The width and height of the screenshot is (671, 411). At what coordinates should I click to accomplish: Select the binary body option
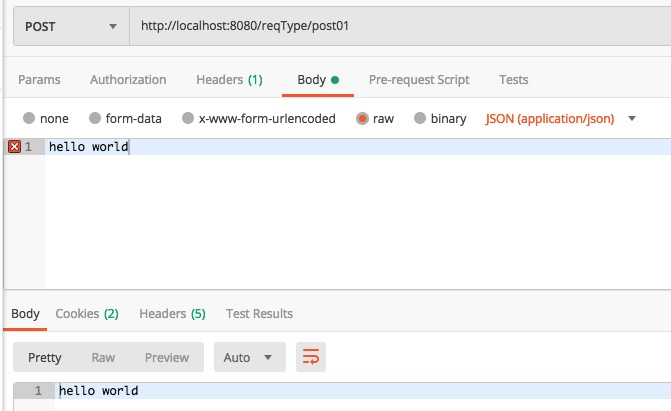pos(420,118)
